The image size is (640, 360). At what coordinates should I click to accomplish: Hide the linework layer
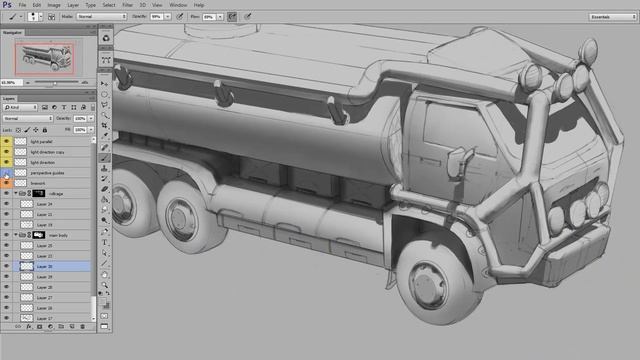pos(6,183)
